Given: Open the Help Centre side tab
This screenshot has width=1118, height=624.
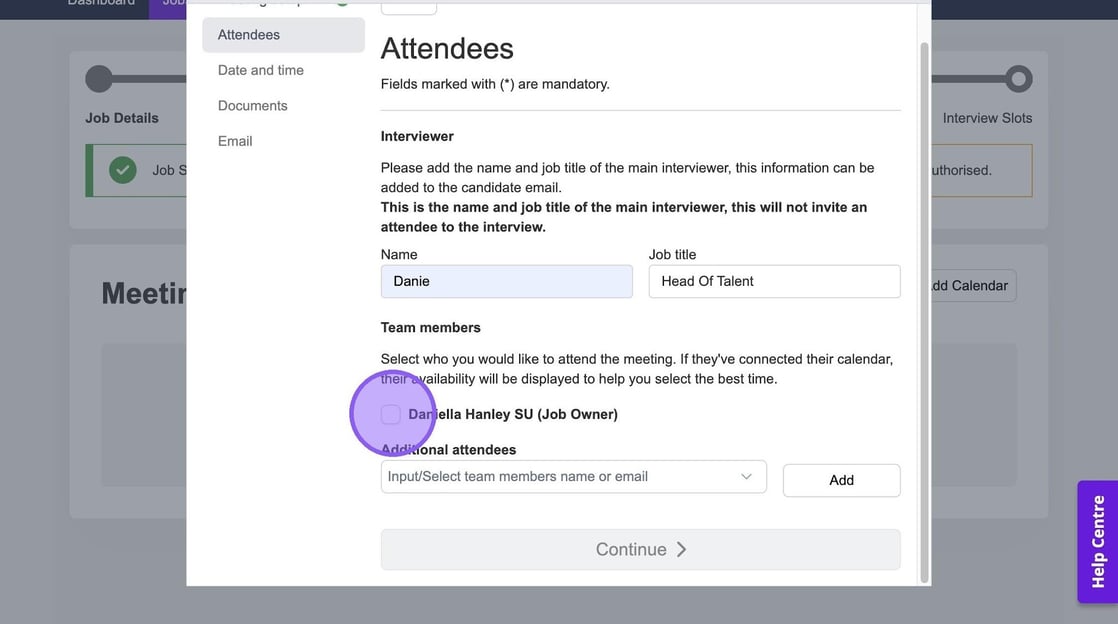Looking at the screenshot, I should 1097,541.
